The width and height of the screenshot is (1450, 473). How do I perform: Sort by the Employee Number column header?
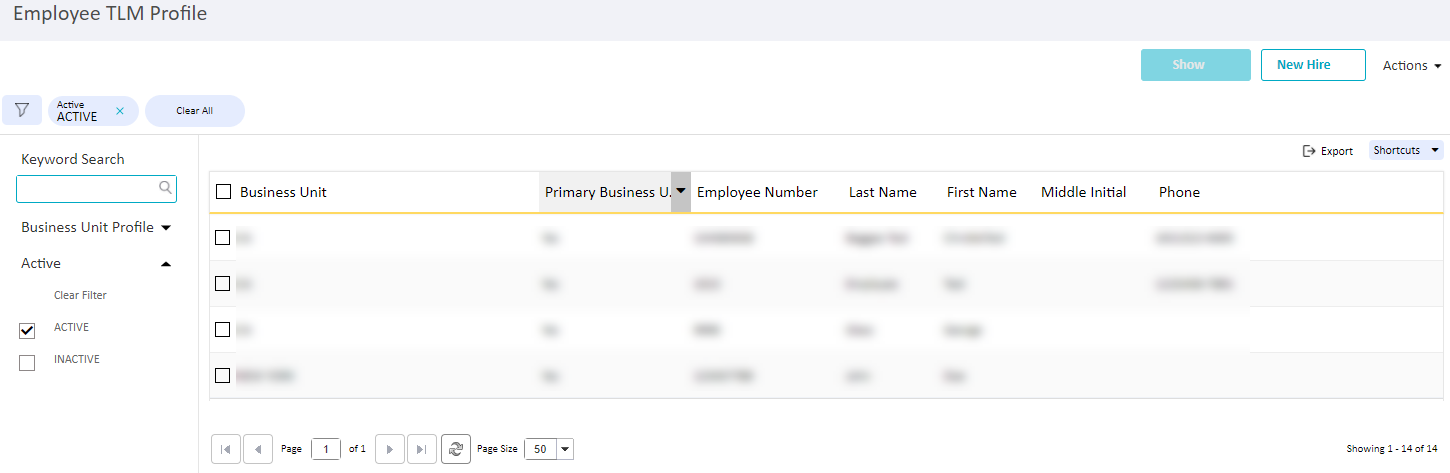click(757, 192)
